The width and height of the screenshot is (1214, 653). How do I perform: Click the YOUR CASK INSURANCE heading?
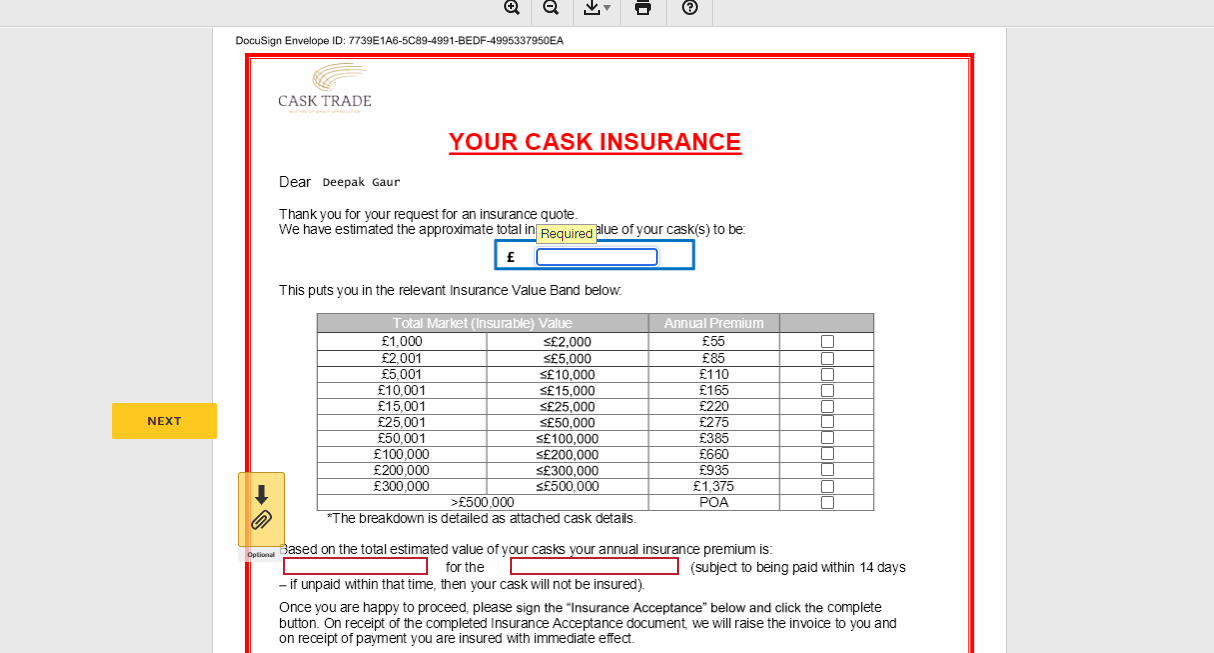595,142
